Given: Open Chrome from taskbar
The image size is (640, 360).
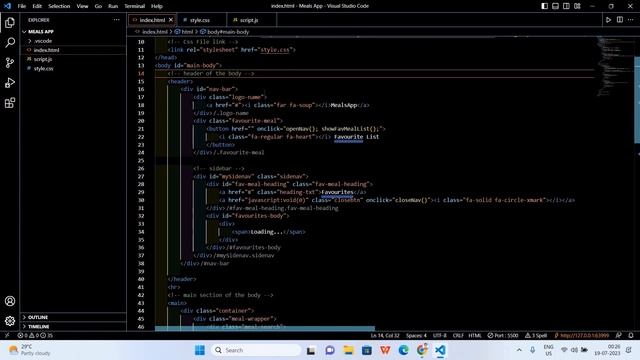Looking at the screenshot, I should [x=422, y=350].
